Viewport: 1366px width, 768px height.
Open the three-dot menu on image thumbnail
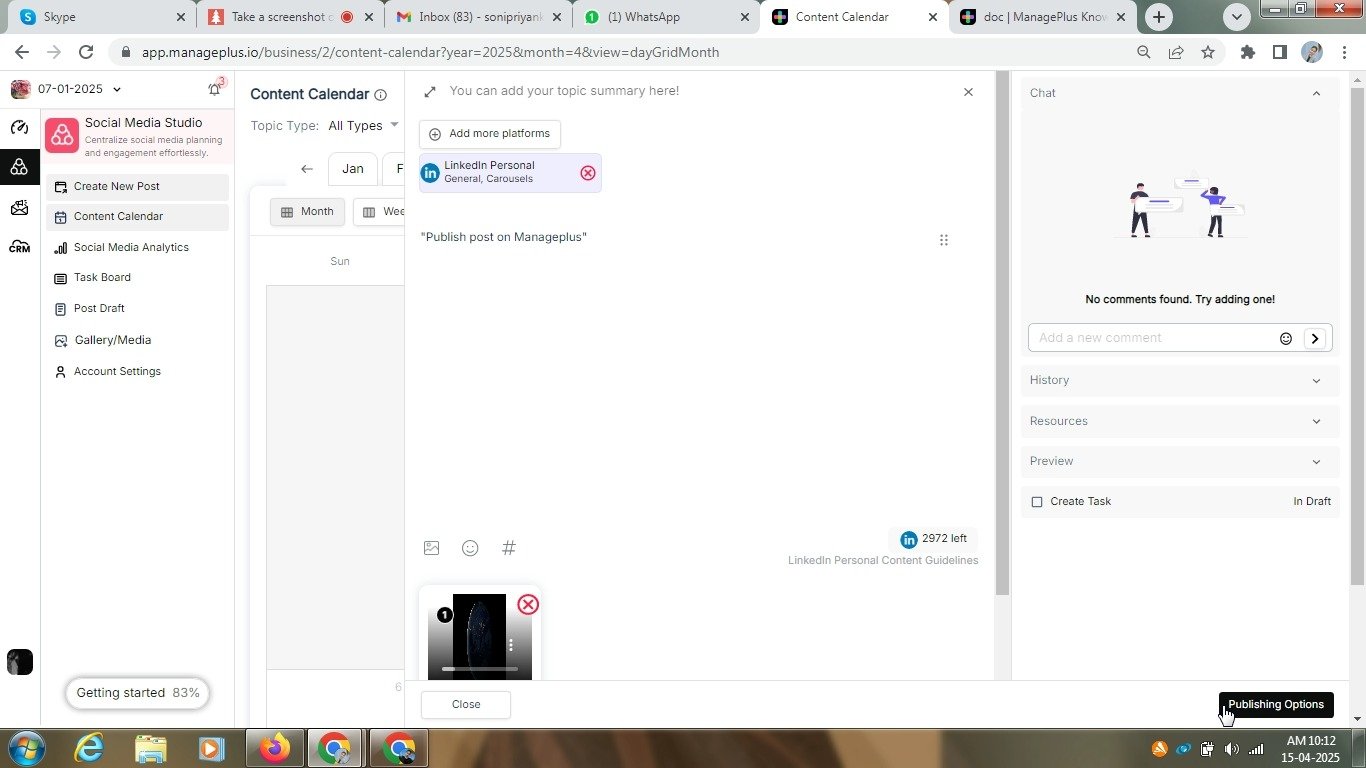tap(511, 645)
